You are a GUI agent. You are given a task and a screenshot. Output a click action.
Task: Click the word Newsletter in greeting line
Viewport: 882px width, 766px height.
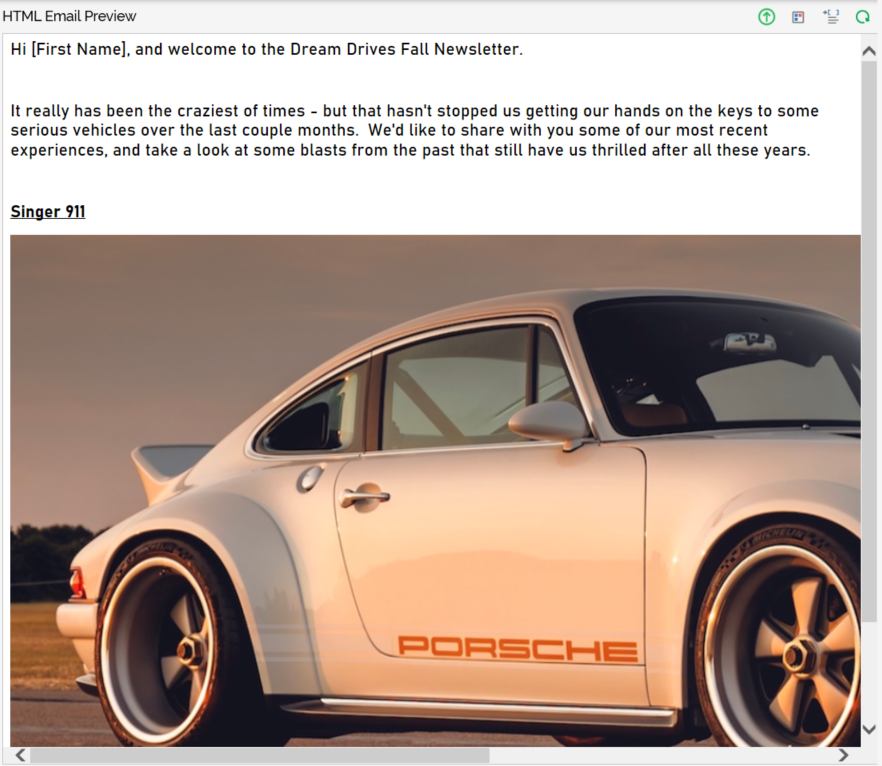(x=476, y=49)
